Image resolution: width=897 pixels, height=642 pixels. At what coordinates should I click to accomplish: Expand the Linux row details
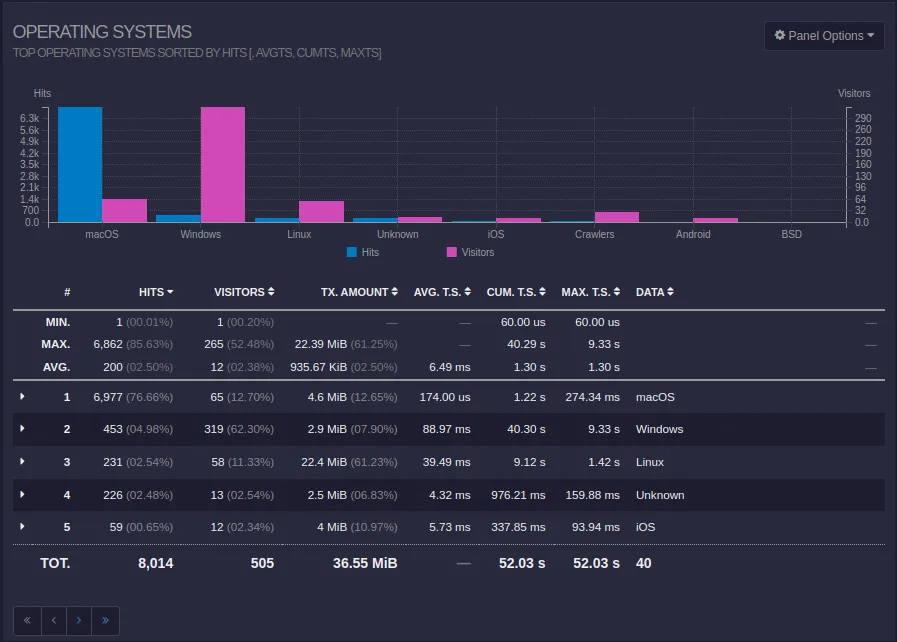[22, 462]
